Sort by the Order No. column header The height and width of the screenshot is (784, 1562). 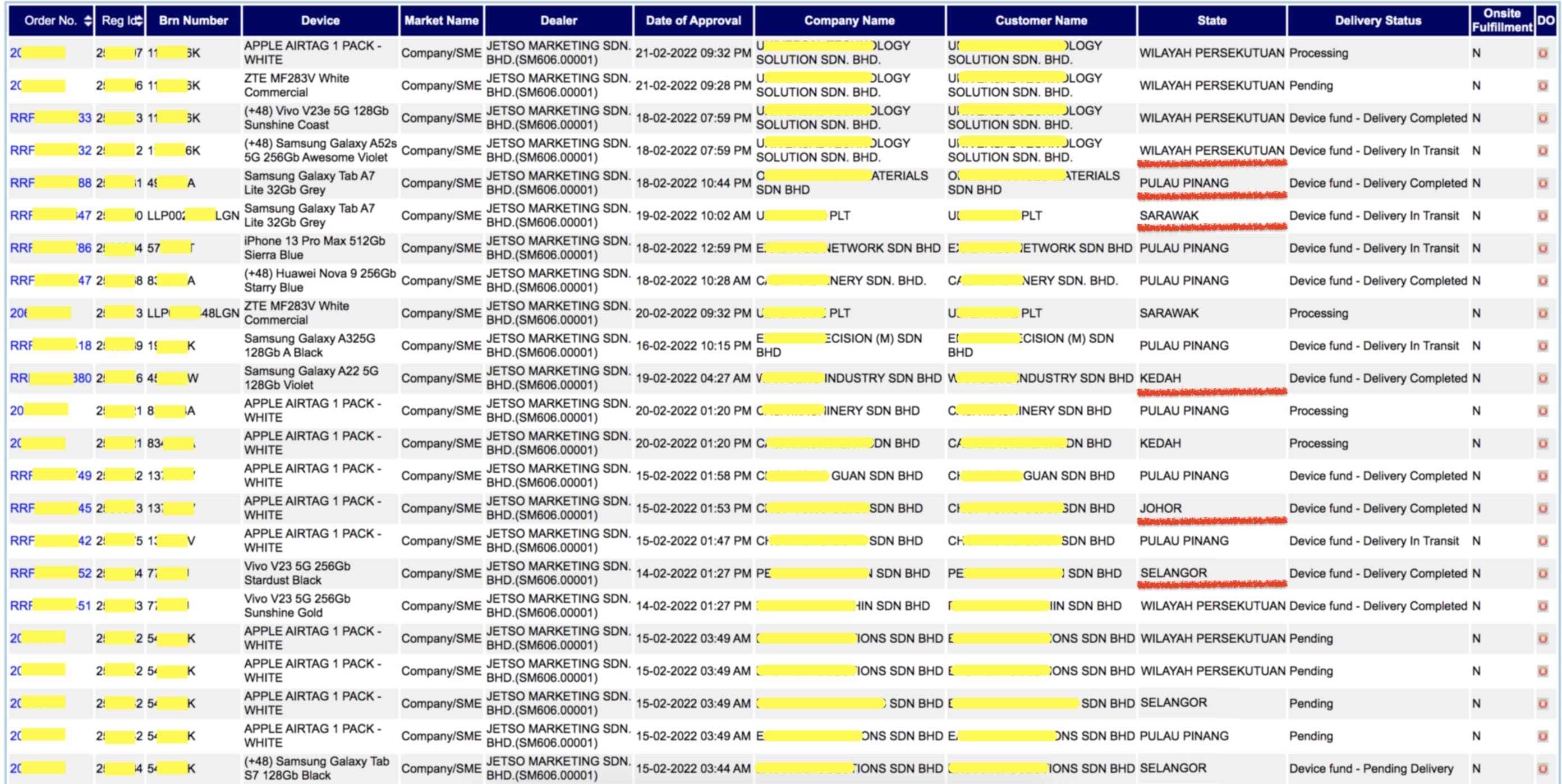[x=52, y=21]
